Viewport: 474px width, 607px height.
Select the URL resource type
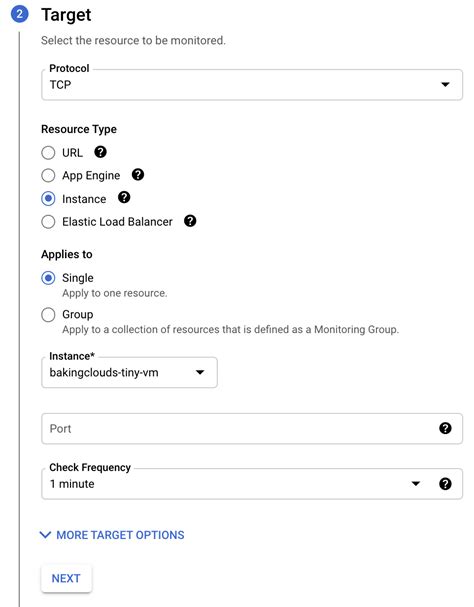pos(48,153)
